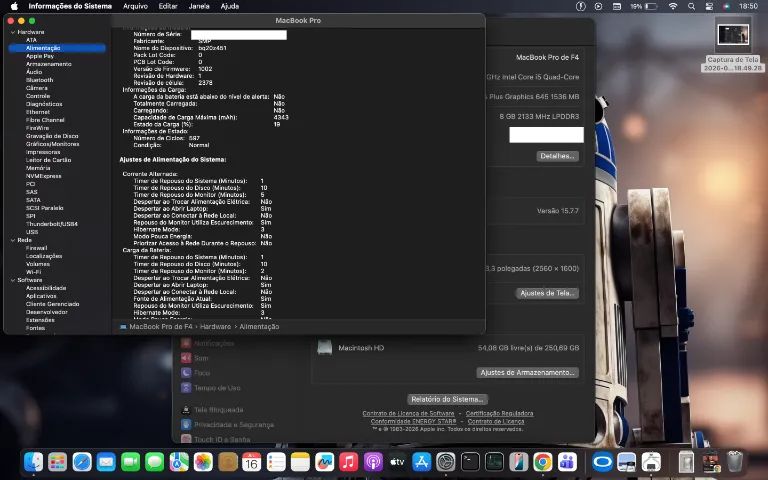Select Thunderbolt/USB4 in the sidebar
This screenshot has width=768, height=480.
click(x=51, y=224)
